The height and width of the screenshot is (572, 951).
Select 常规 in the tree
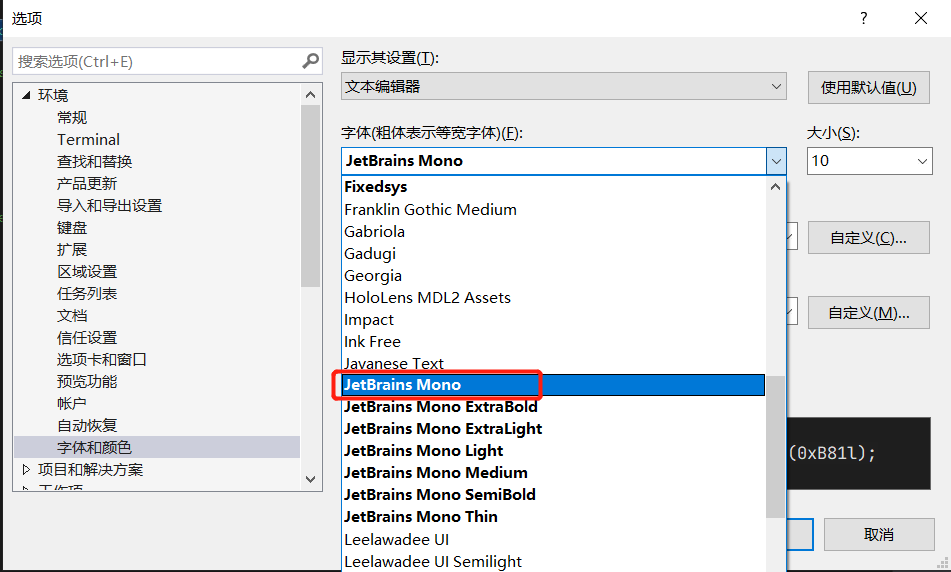click(x=72, y=118)
